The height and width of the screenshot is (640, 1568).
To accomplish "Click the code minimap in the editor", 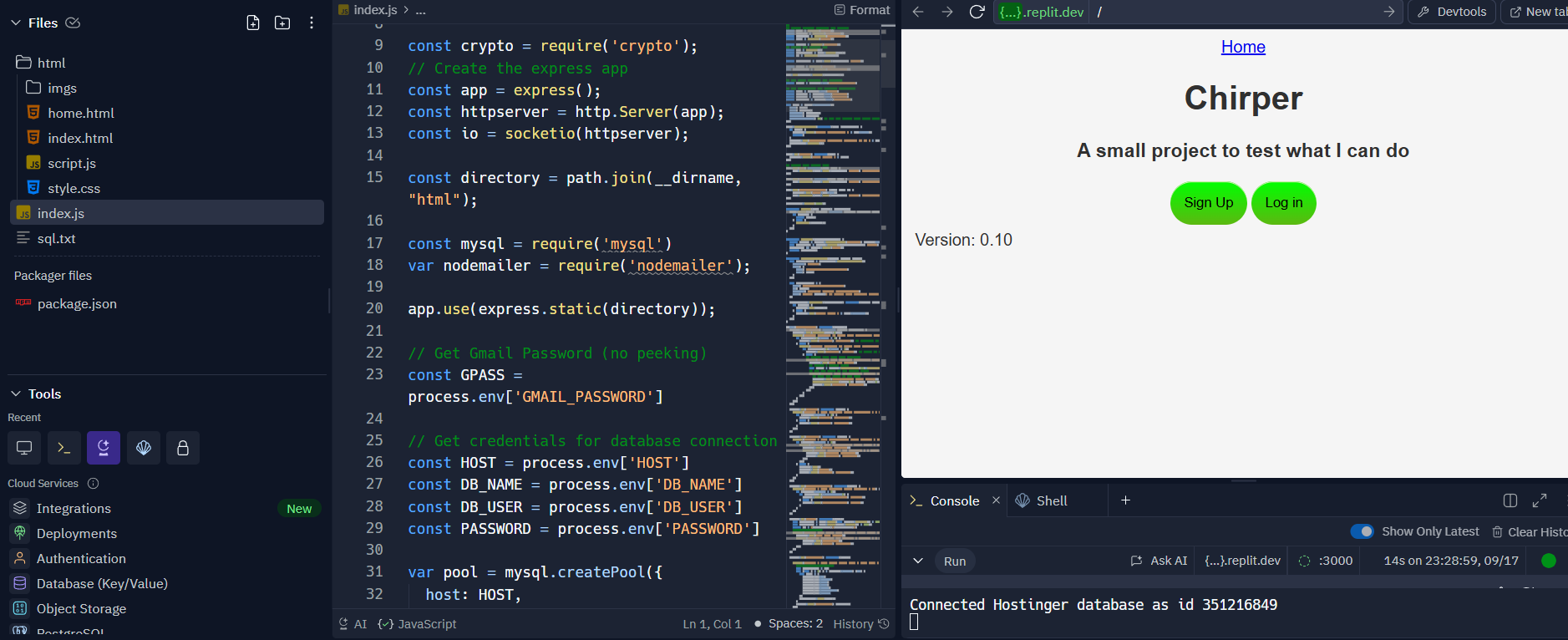I will [832, 317].
